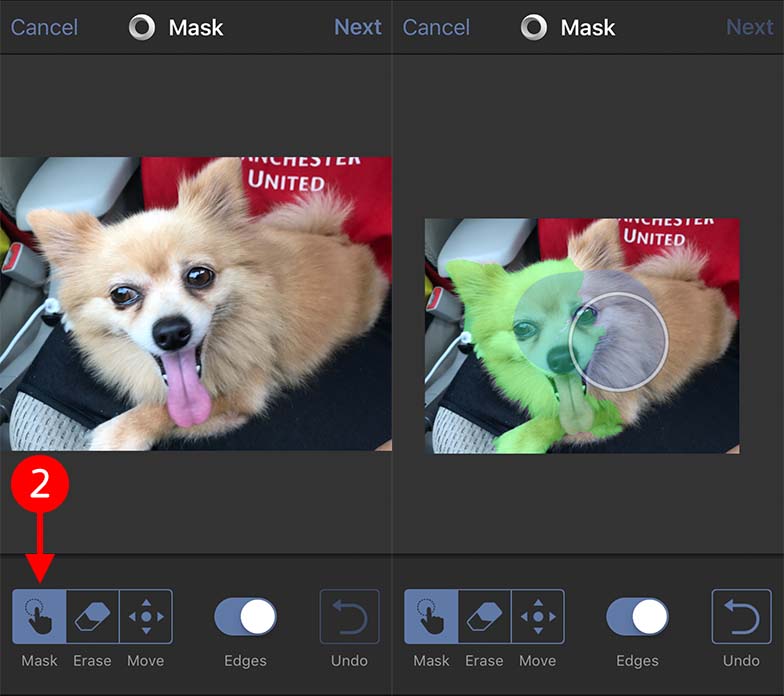Click the ring icon beside right Mask title

(x=535, y=27)
